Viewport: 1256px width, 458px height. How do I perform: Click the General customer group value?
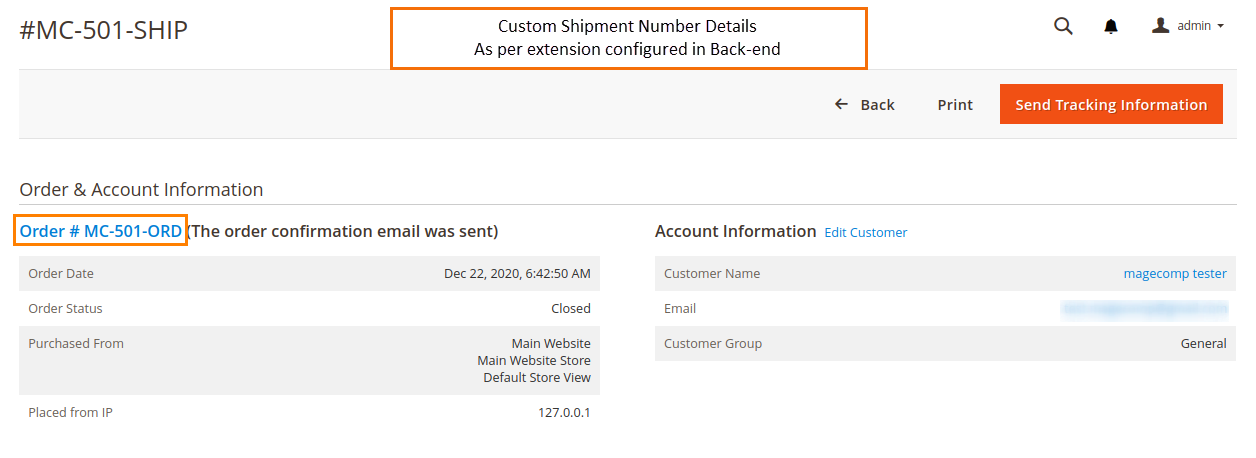[1203, 343]
